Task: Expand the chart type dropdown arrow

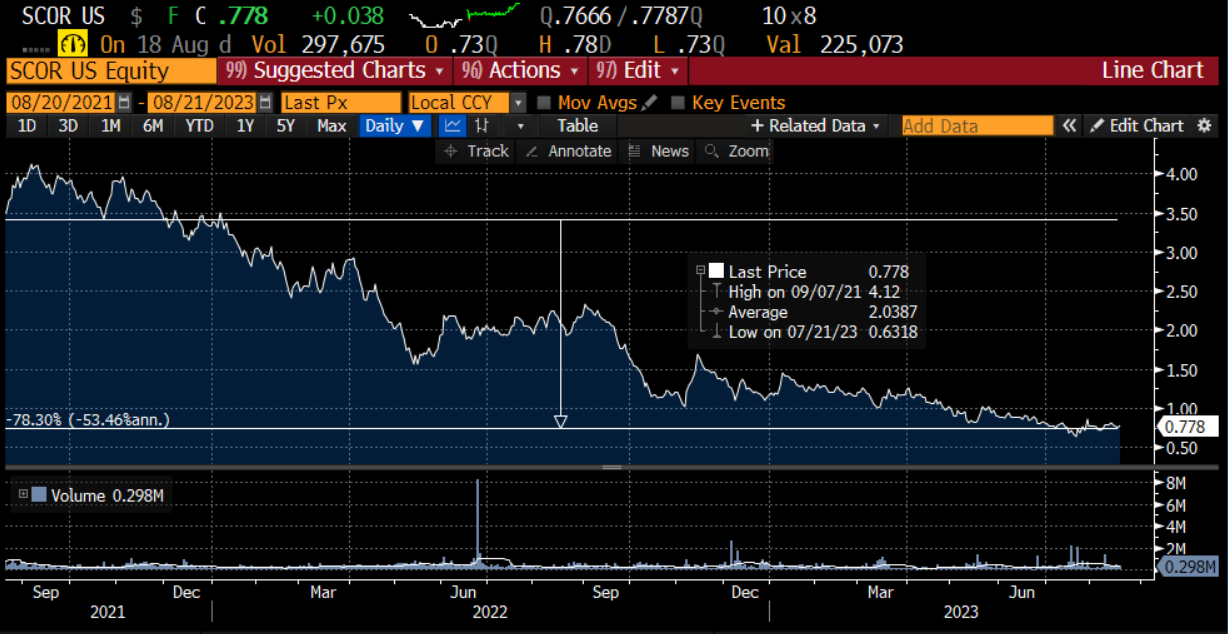Action: coord(520,126)
